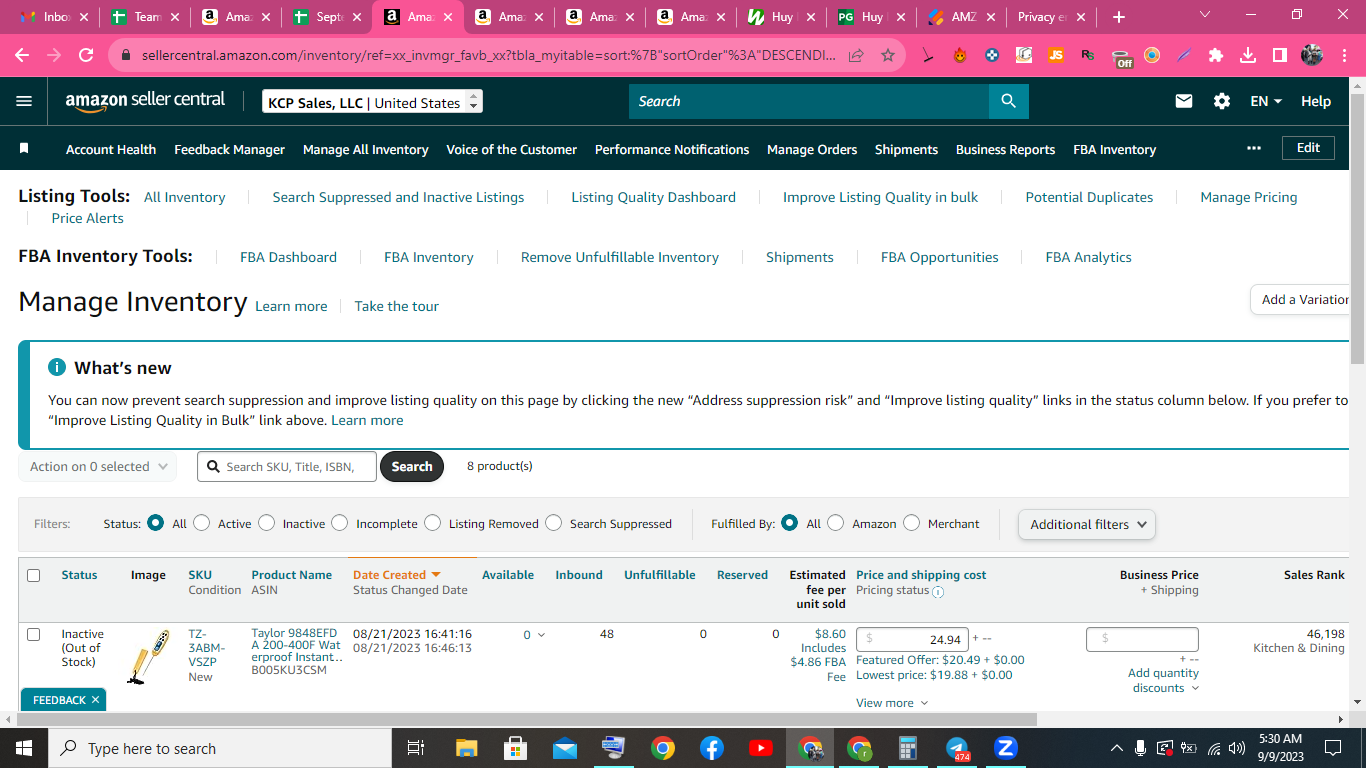Image resolution: width=1366 pixels, height=768 pixels.
Task: Select Fulfilled By Amazon radio button
Action: click(836, 523)
